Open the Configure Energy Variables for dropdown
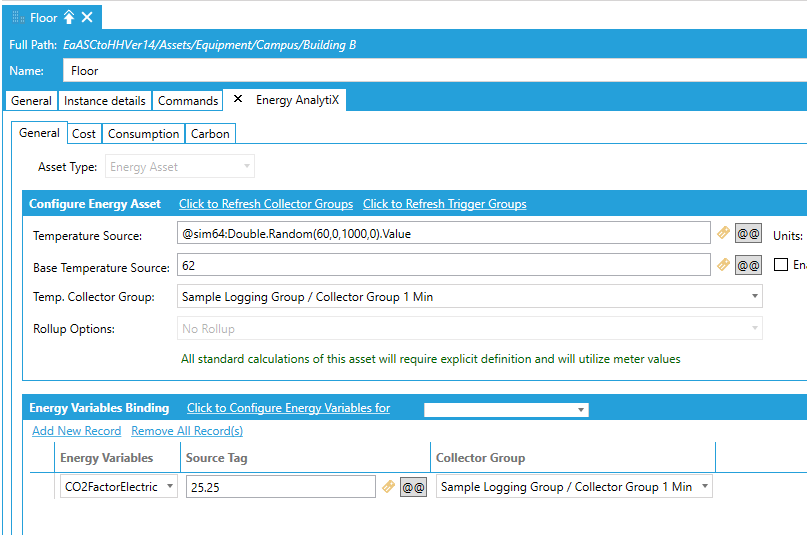Image resolution: width=807 pixels, height=535 pixels. (506, 409)
